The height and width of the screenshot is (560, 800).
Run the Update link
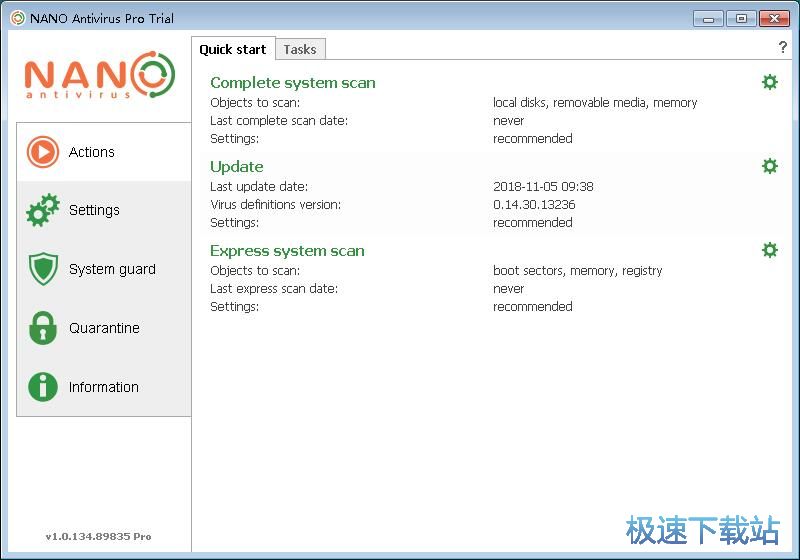click(x=237, y=167)
